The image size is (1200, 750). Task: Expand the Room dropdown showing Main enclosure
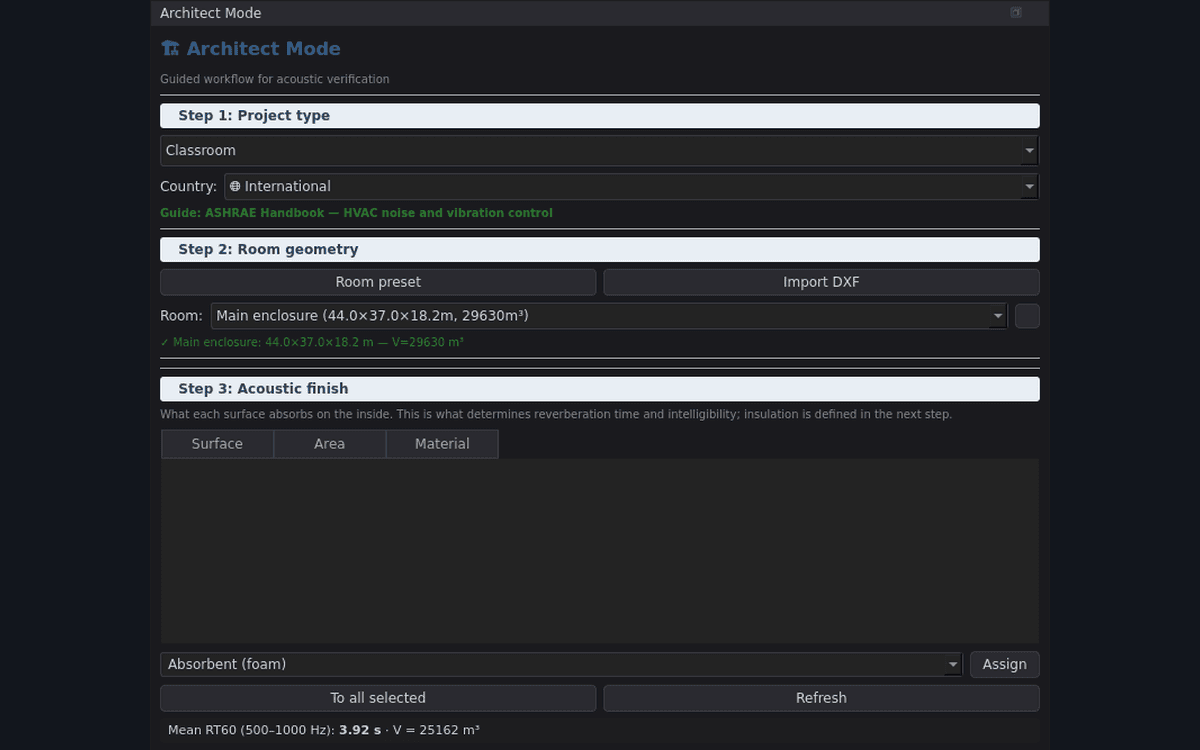(x=609, y=316)
